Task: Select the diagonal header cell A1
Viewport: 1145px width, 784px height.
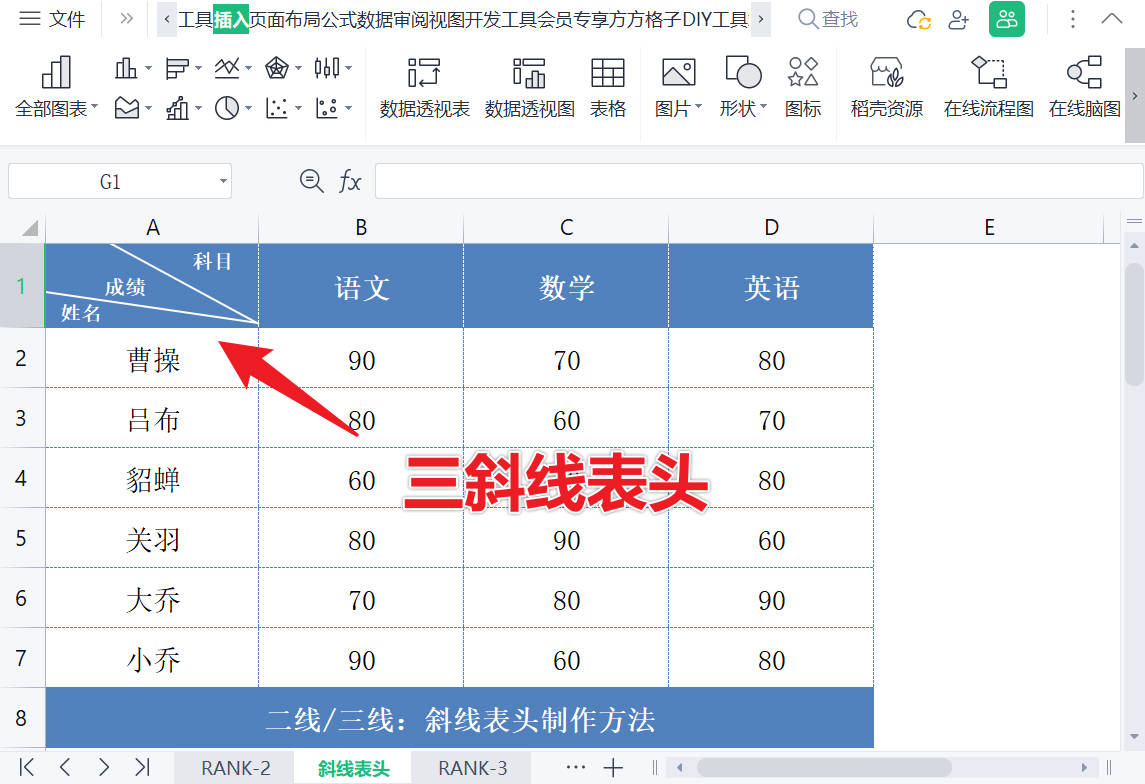Action: [152, 285]
